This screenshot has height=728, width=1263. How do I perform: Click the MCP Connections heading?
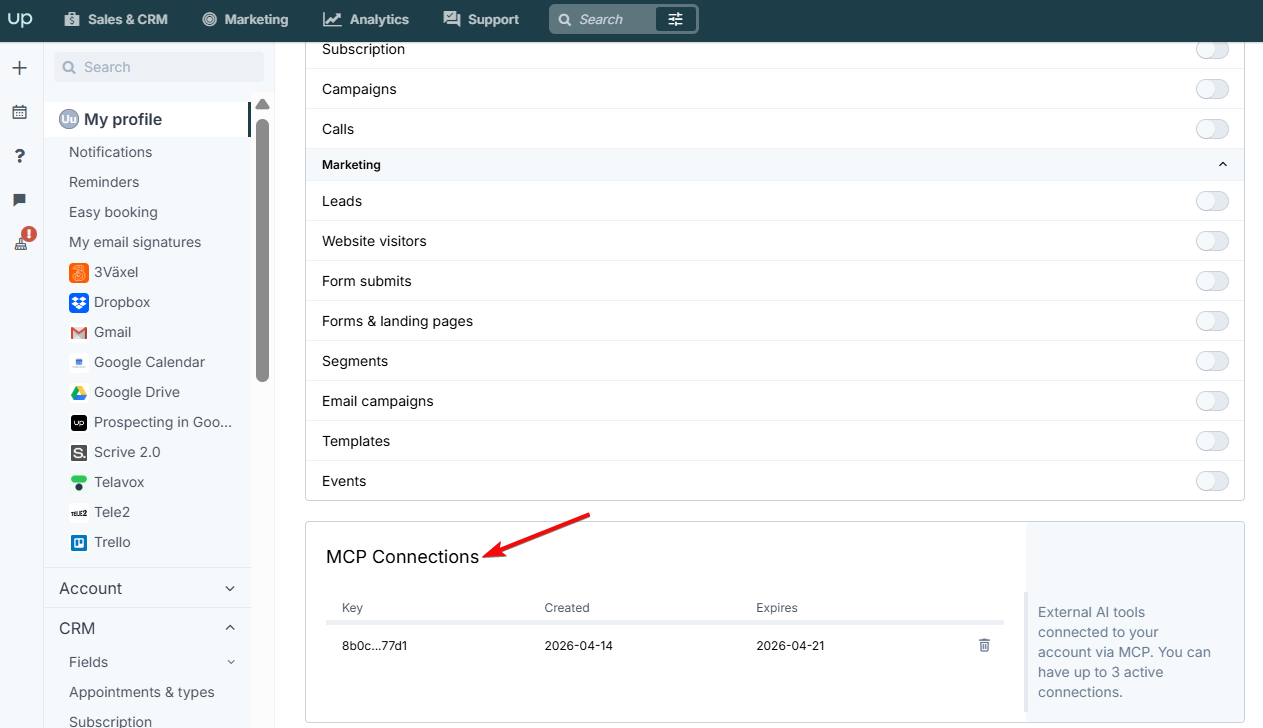point(402,557)
